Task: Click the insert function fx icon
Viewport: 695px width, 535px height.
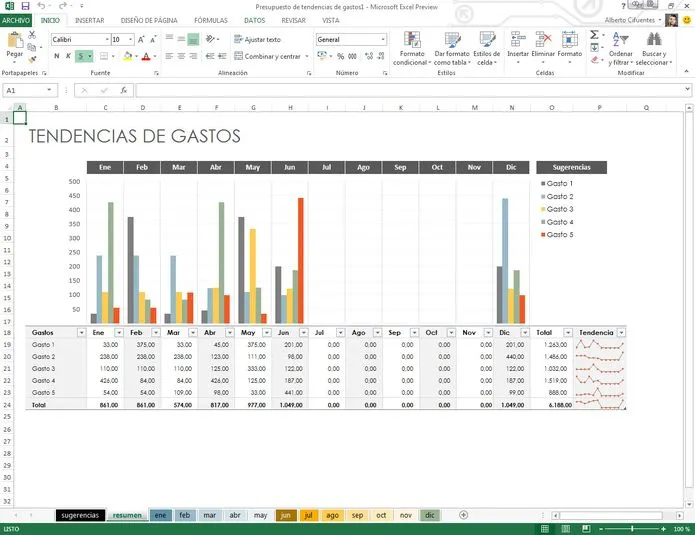Action: tap(124, 90)
